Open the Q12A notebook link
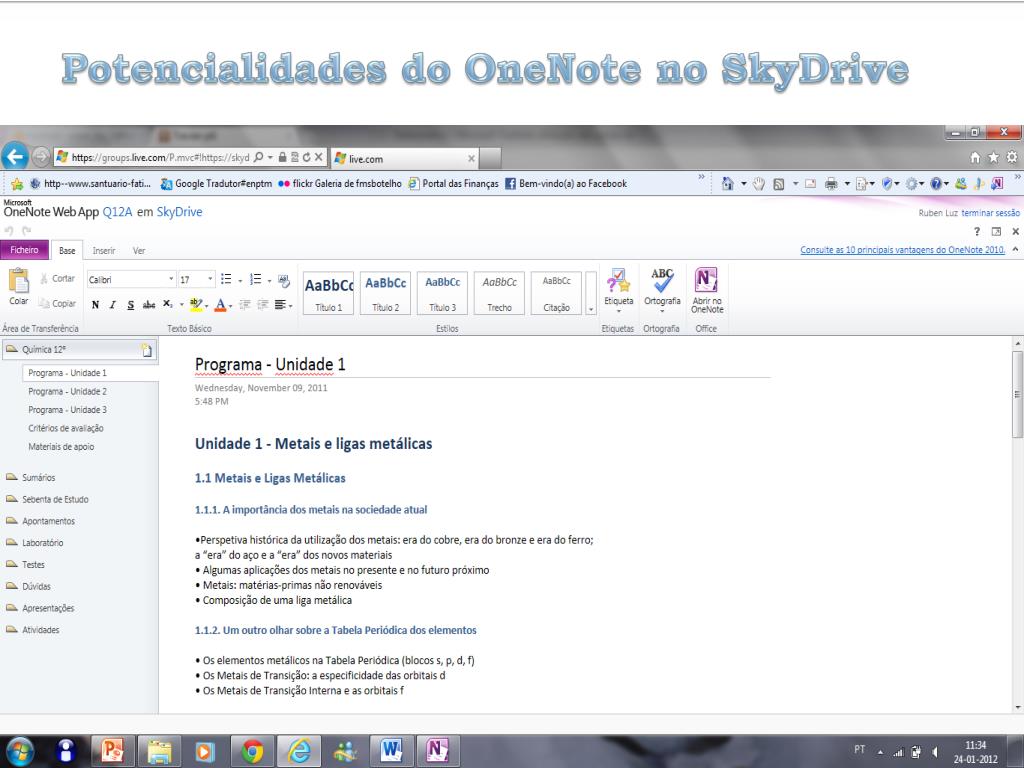1024x768 pixels. (x=118, y=212)
